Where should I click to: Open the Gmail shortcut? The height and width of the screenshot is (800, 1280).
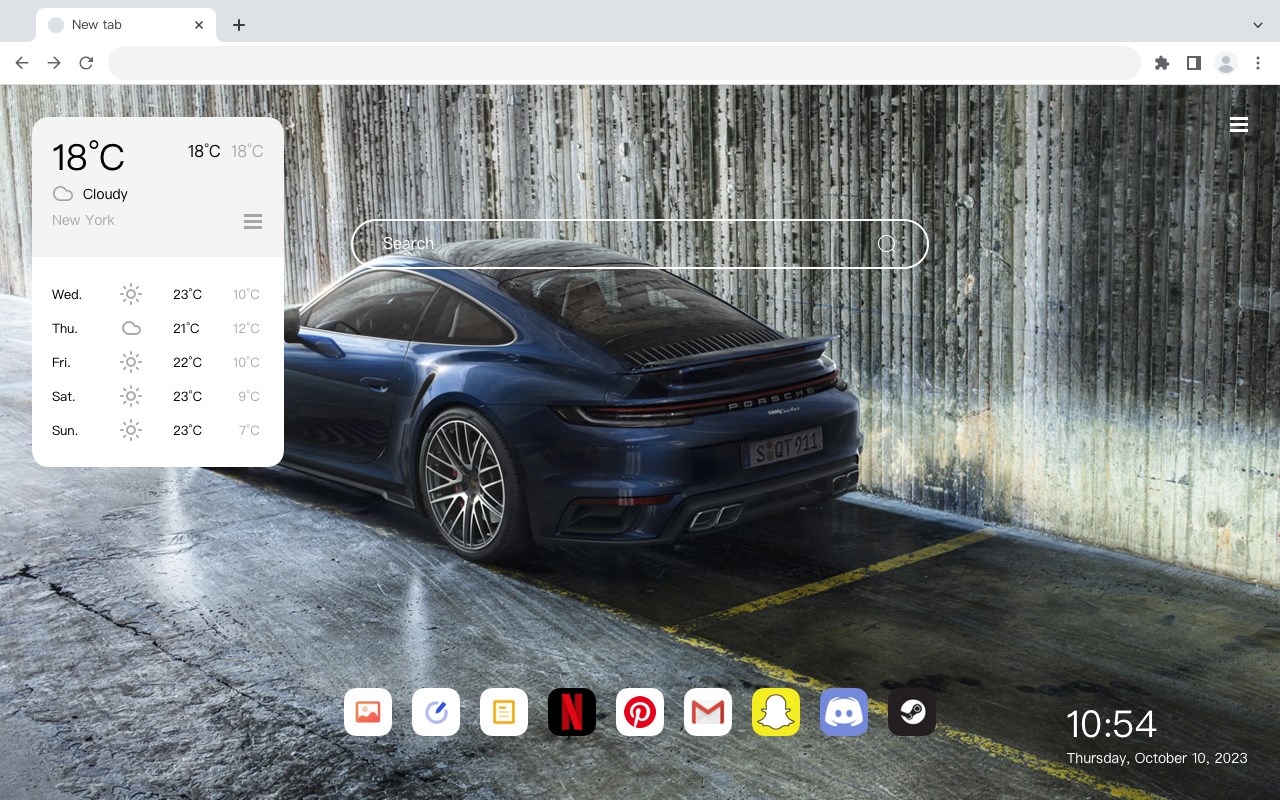(708, 712)
